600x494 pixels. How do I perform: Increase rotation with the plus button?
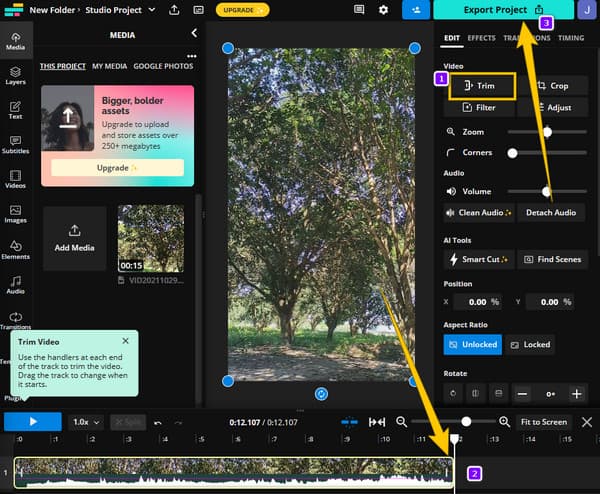577,394
